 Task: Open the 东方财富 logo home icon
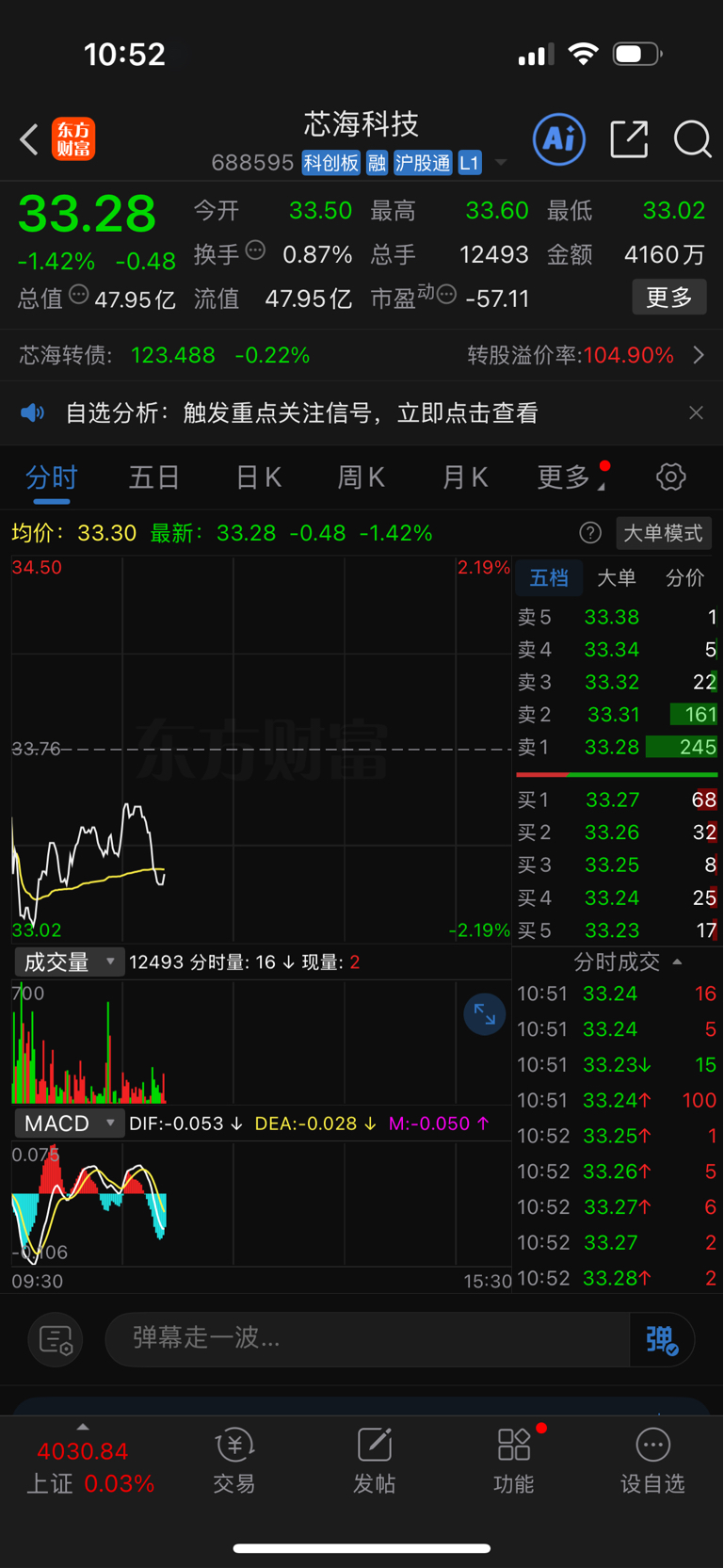point(73,139)
